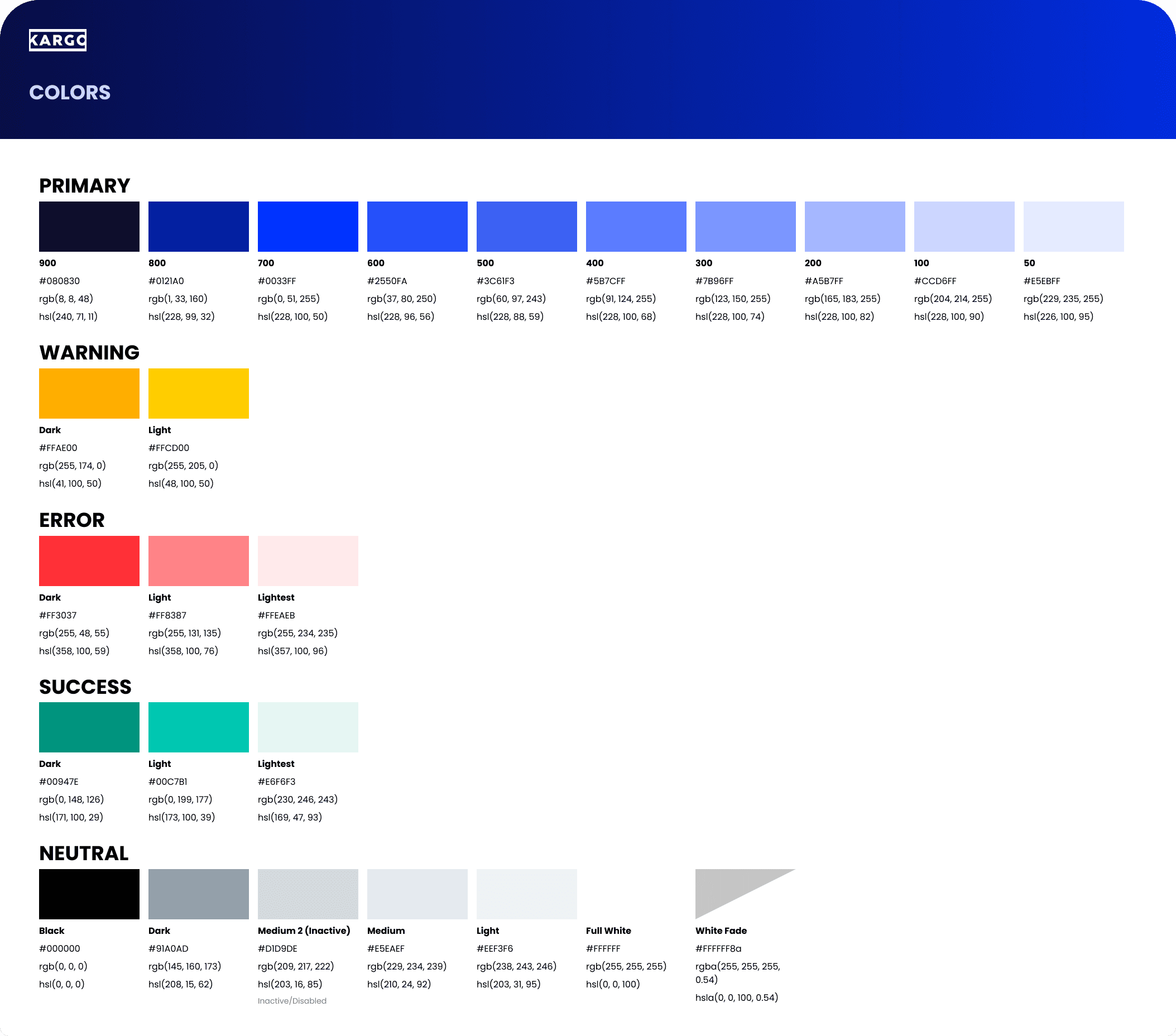Click the Inactive/Disabled caption text

pyautogui.click(x=292, y=1001)
